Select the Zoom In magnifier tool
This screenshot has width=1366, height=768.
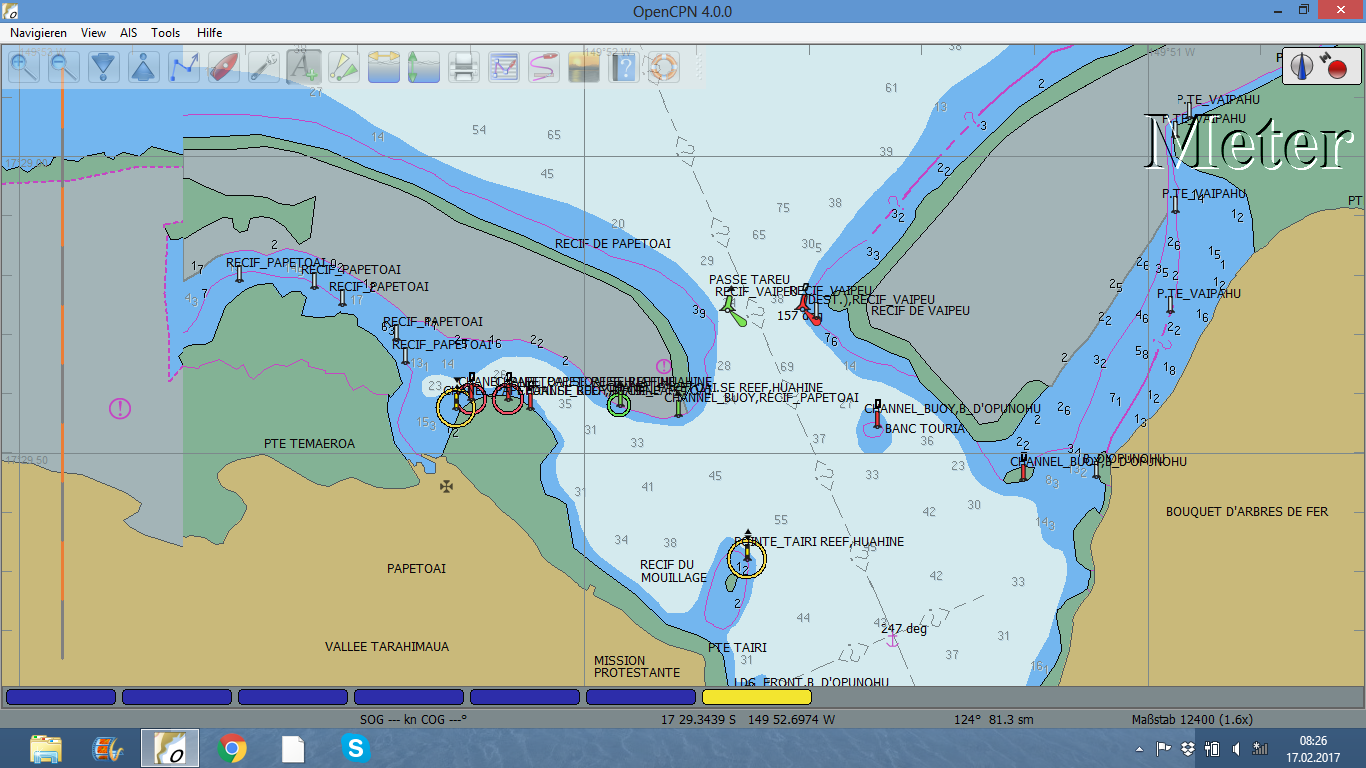click(x=23, y=67)
